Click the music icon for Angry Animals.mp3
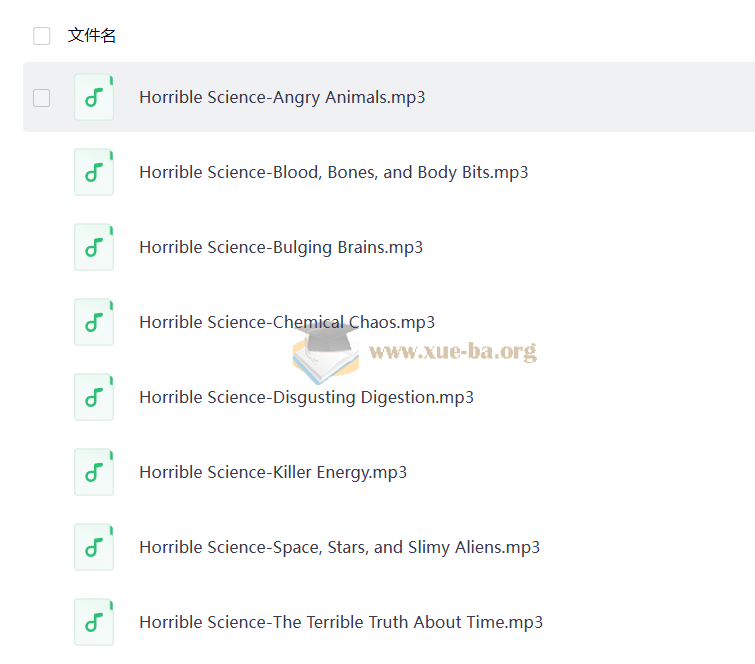 [94, 97]
